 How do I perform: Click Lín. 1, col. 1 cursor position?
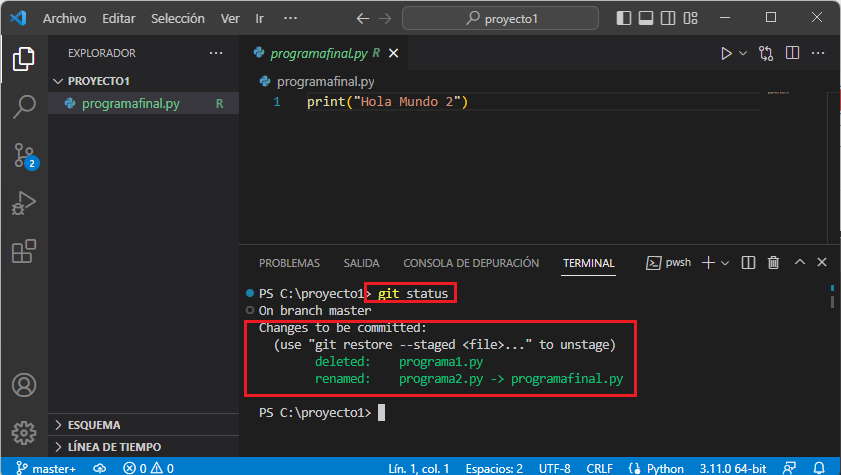click(x=418, y=468)
